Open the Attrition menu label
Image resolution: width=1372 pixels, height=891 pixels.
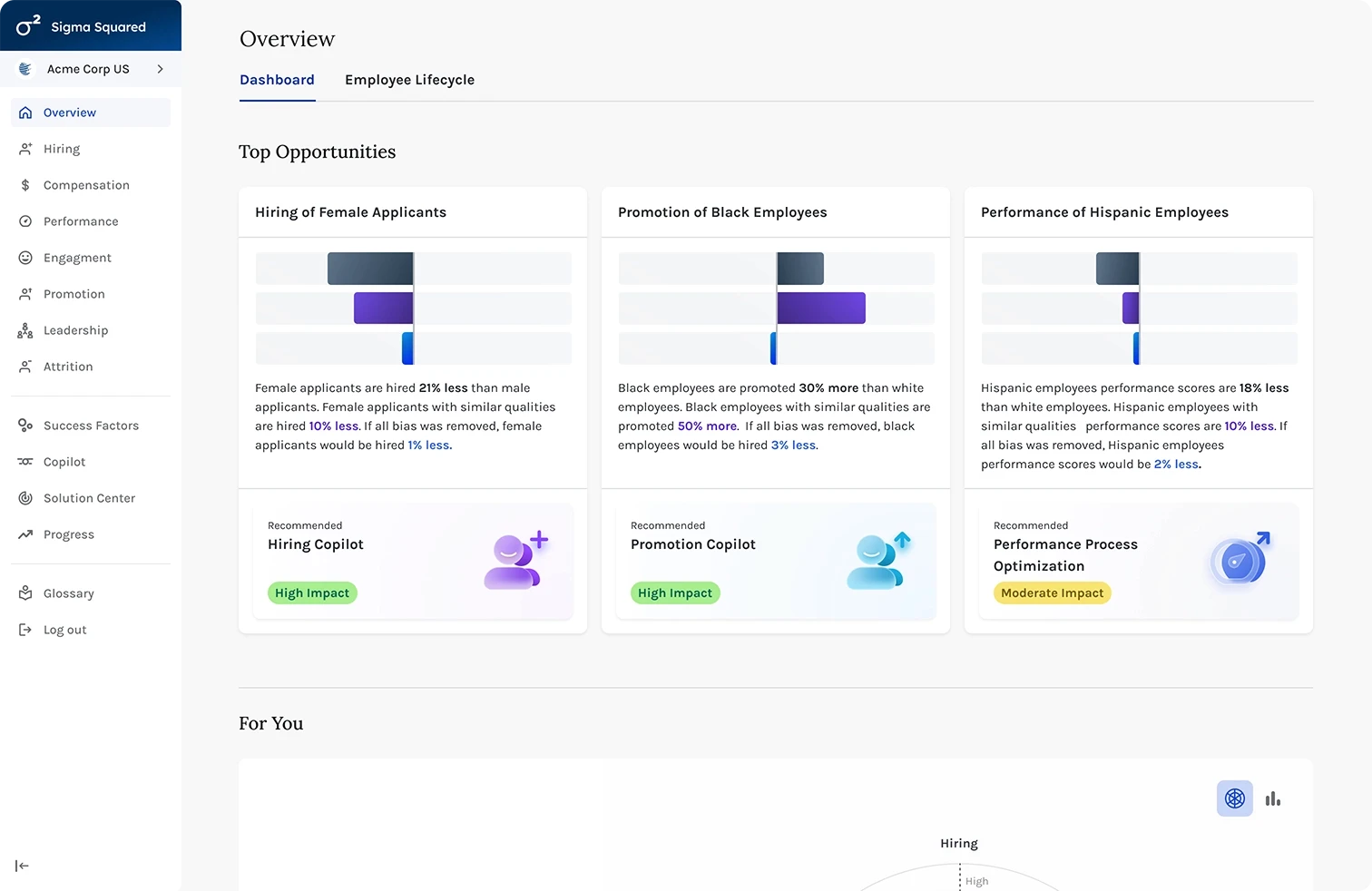pyautogui.click(x=68, y=367)
